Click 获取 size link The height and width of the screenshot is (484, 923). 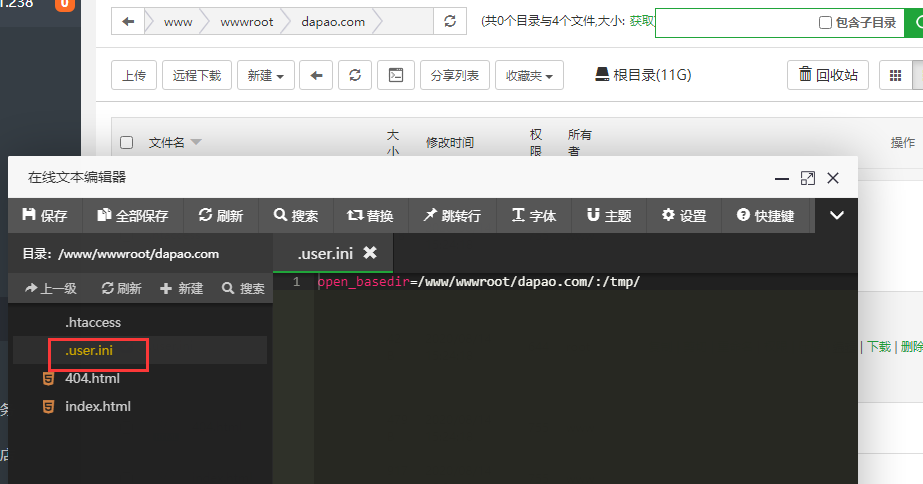click(x=642, y=22)
